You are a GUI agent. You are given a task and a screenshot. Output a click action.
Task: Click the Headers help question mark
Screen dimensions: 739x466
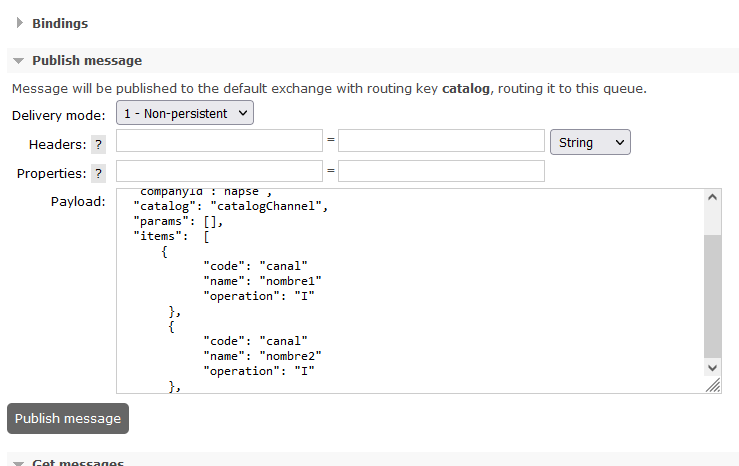[x=98, y=145]
